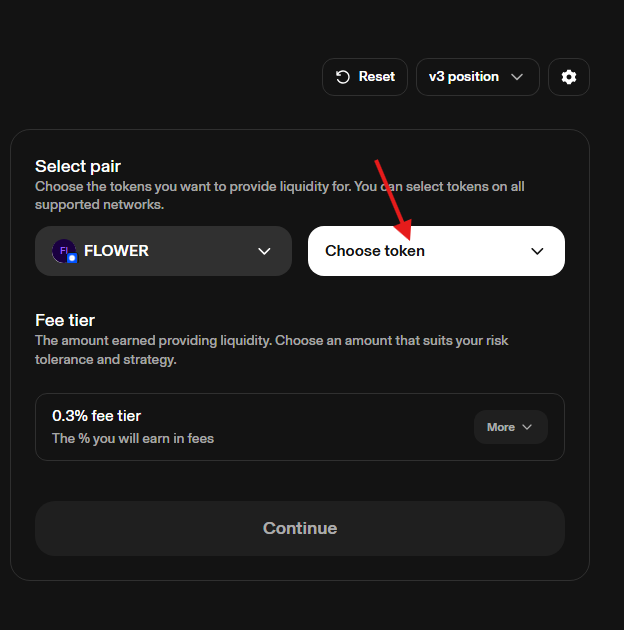The height and width of the screenshot is (630, 624).
Task: Expand fee options via More chevron
Action: pos(527,427)
